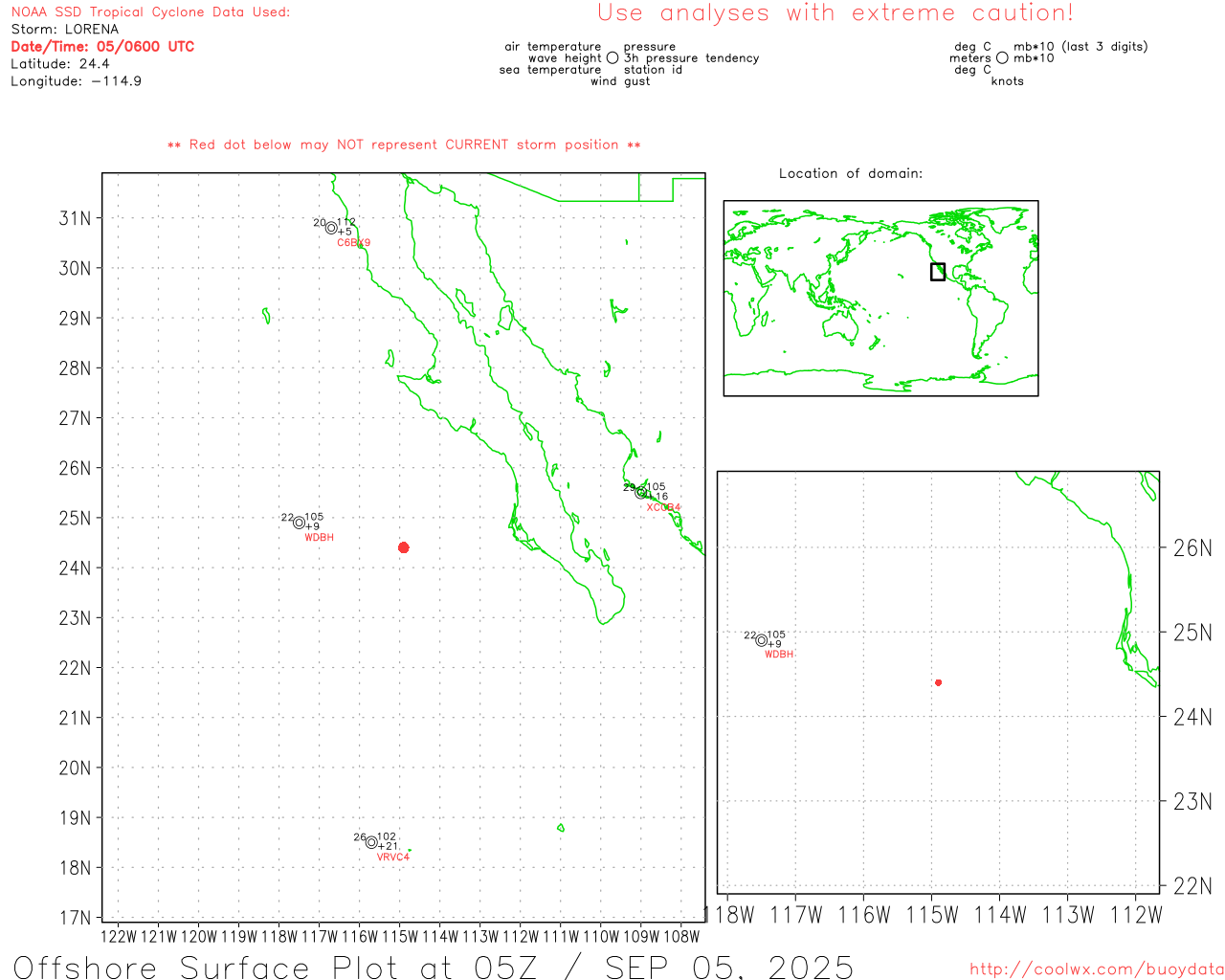Click the NOAA SSD Tropical Cyclone Data Used heading

click(150, 12)
